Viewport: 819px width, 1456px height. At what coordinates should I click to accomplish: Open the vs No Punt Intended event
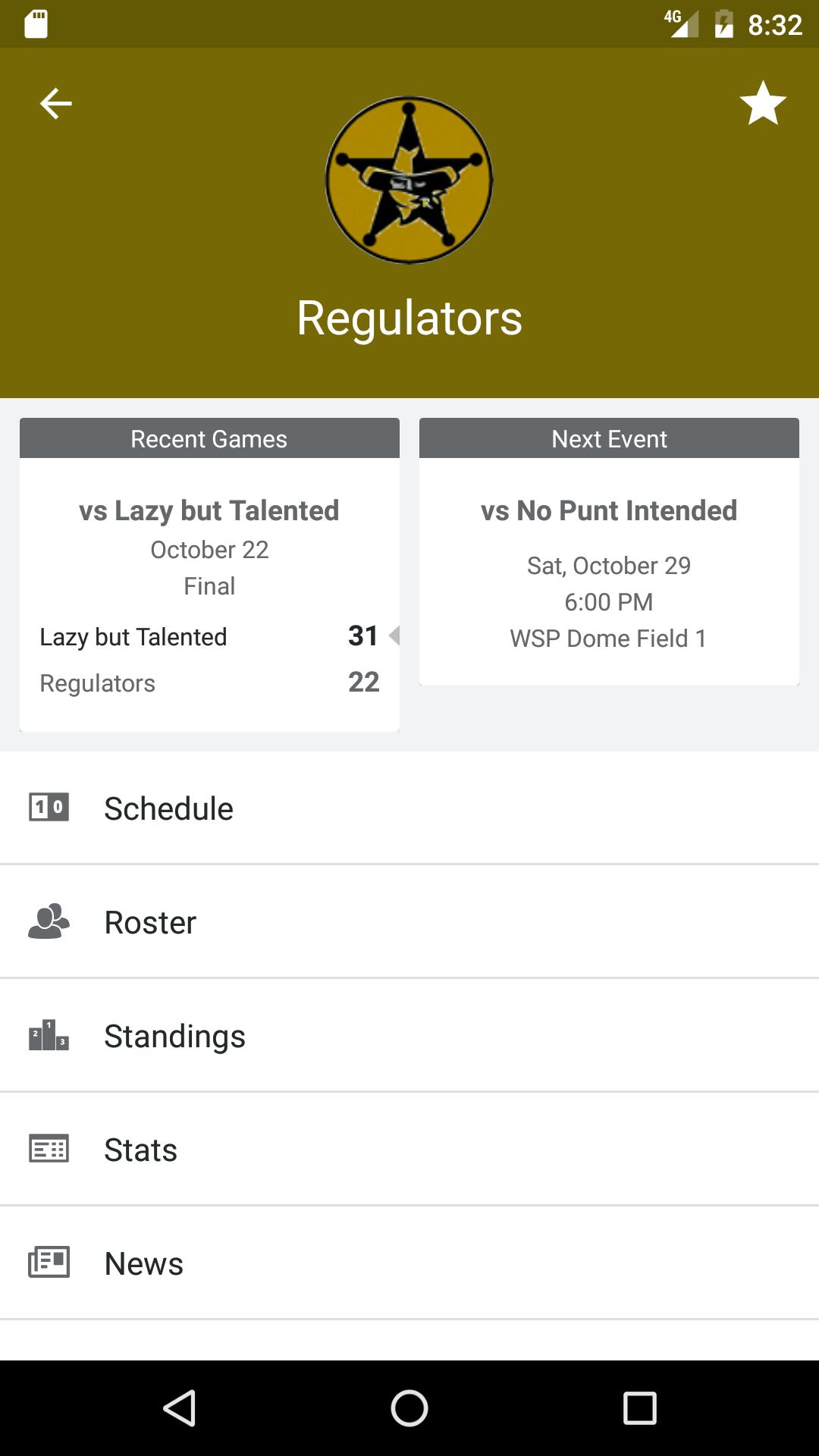609,510
